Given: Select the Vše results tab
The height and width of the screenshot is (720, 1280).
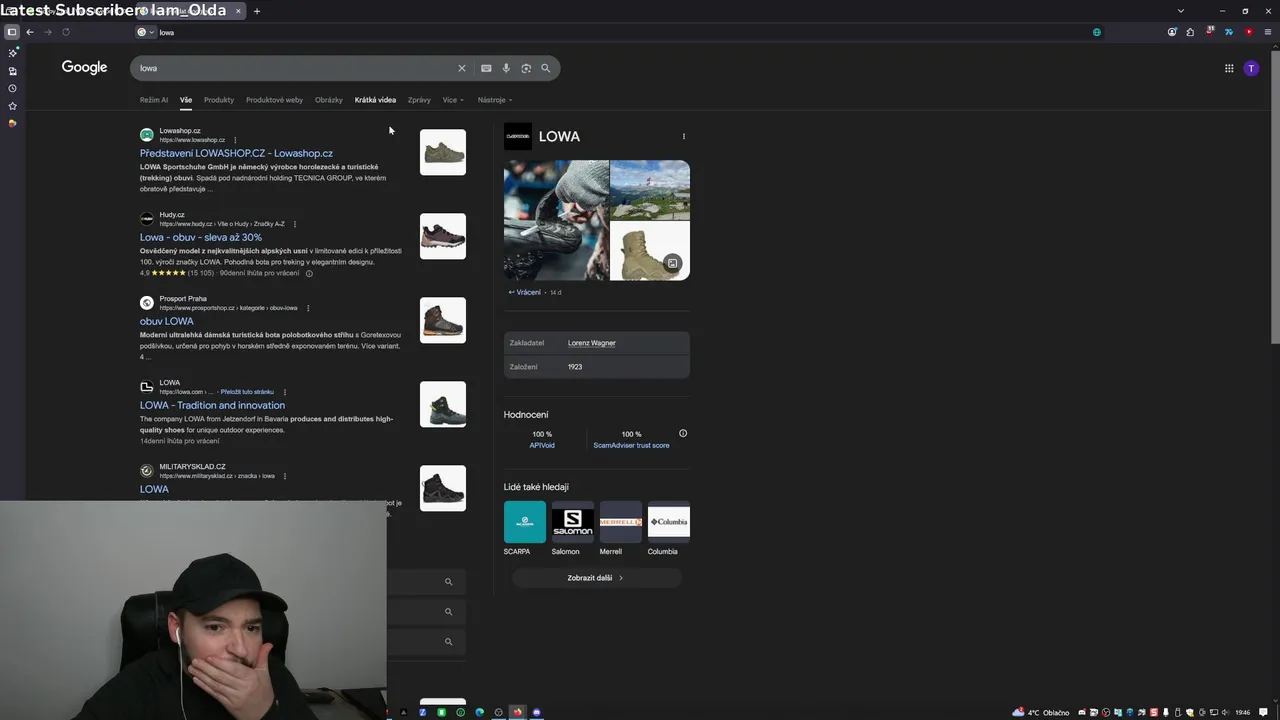Looking at the screenshot, I should point(186,100).
